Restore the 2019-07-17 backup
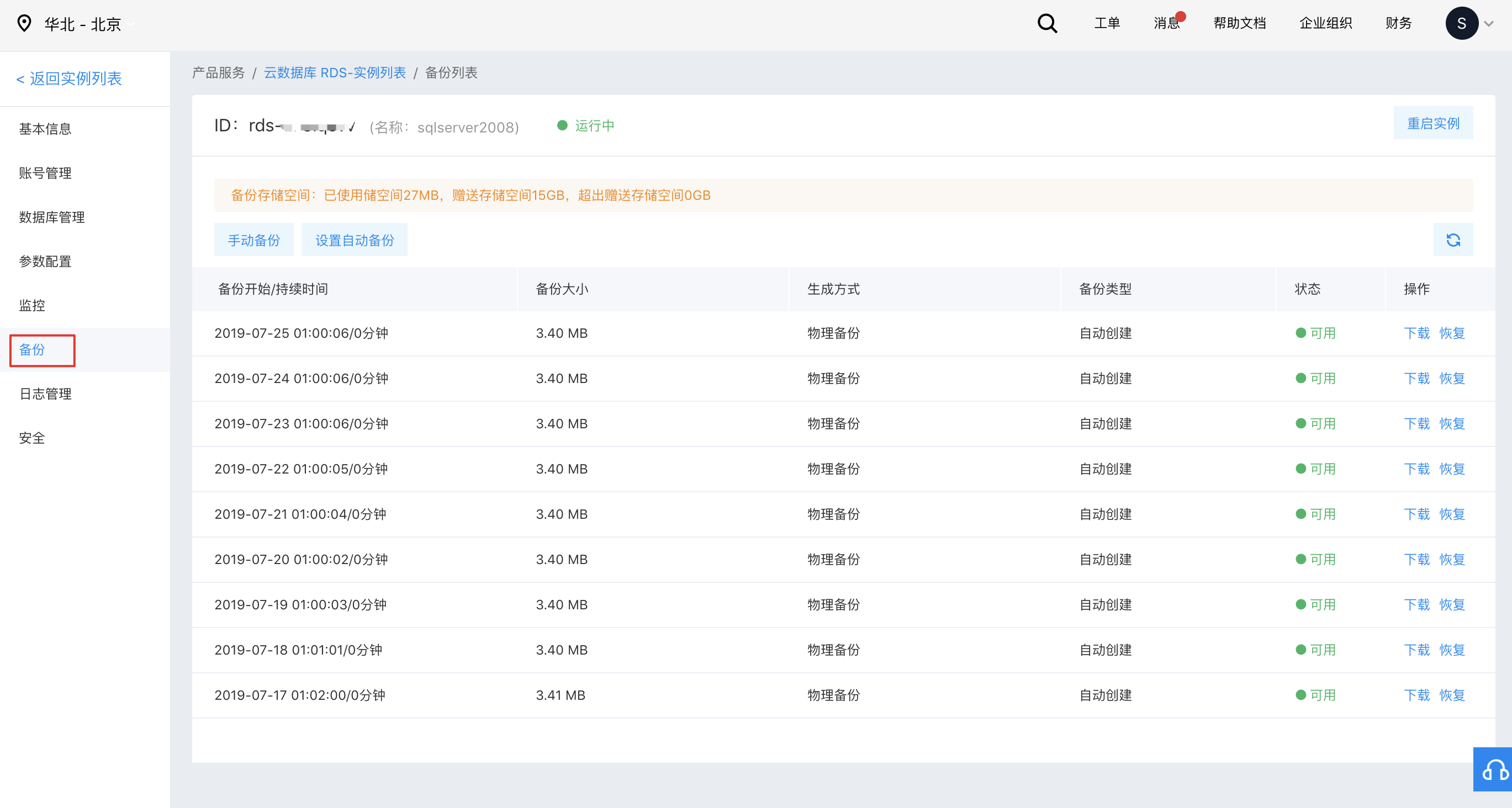This screenshot has width=1512, height=808. [x=1452, y=695]
